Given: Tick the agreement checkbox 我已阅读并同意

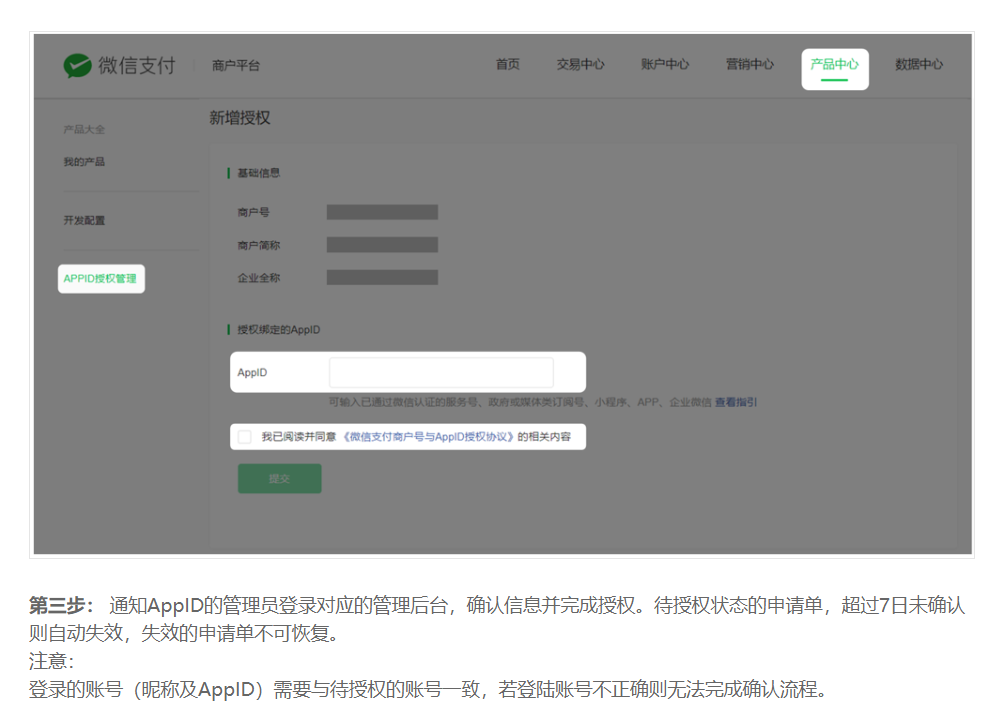Looking at the screenshot, I should (245, 437).
